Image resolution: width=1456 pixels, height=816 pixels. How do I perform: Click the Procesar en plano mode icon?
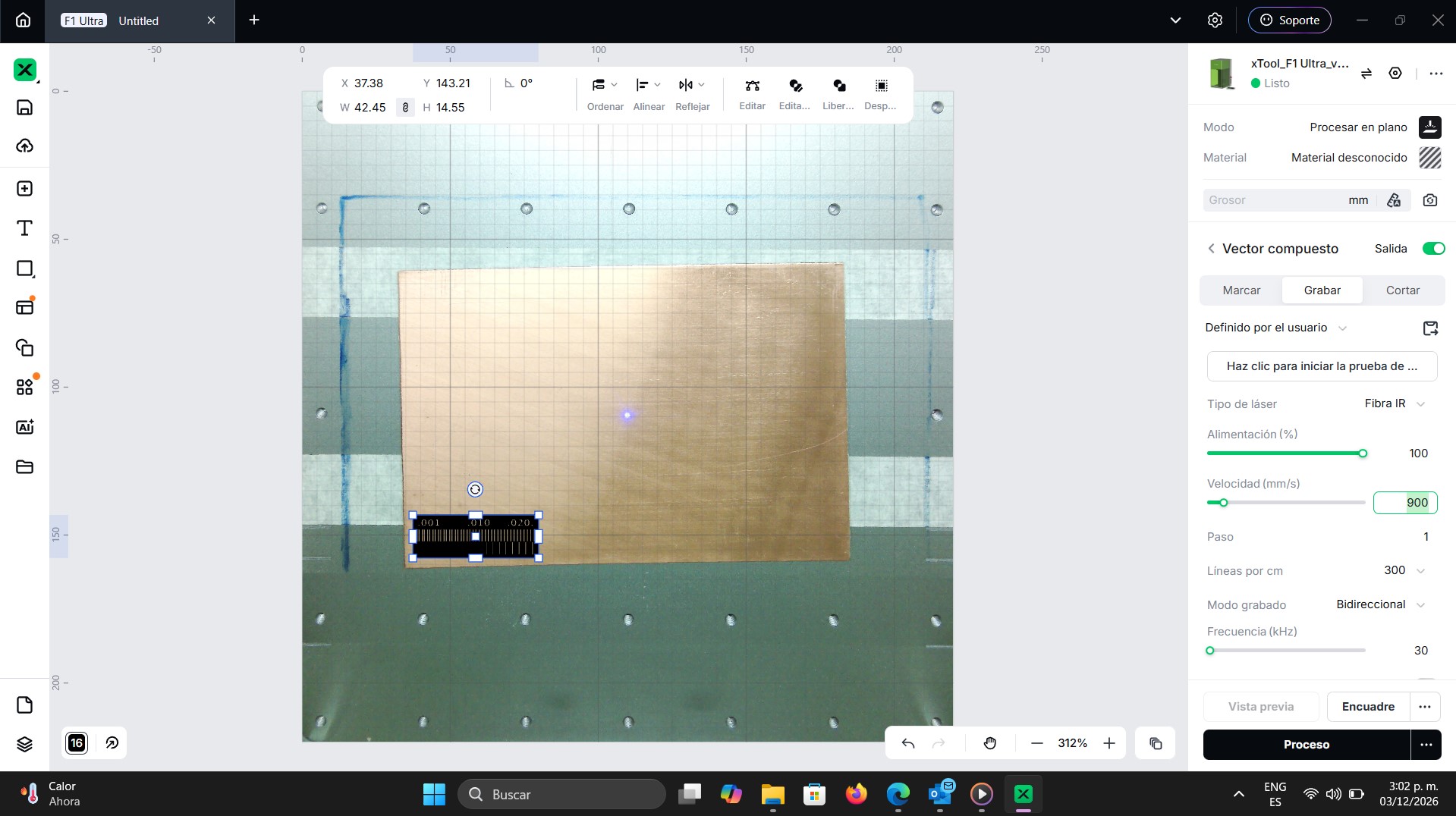click(1429, 127)
